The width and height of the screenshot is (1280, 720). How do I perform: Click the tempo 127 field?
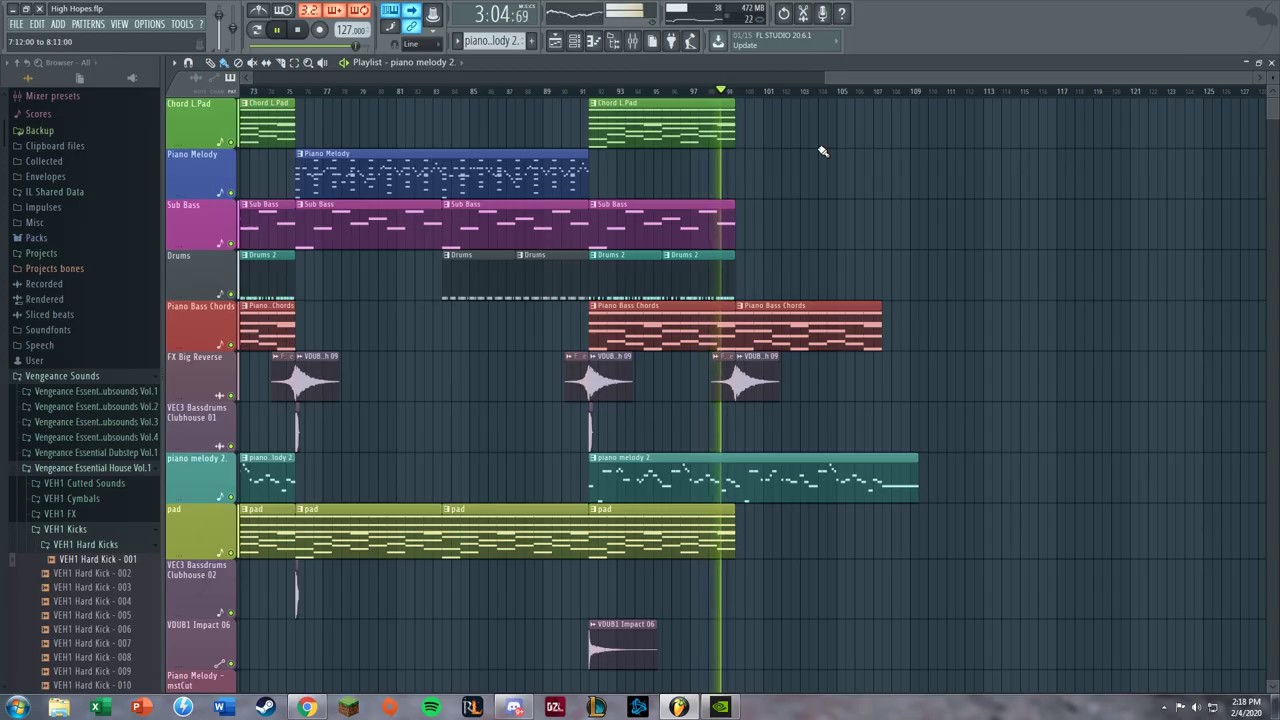[352, 30]
